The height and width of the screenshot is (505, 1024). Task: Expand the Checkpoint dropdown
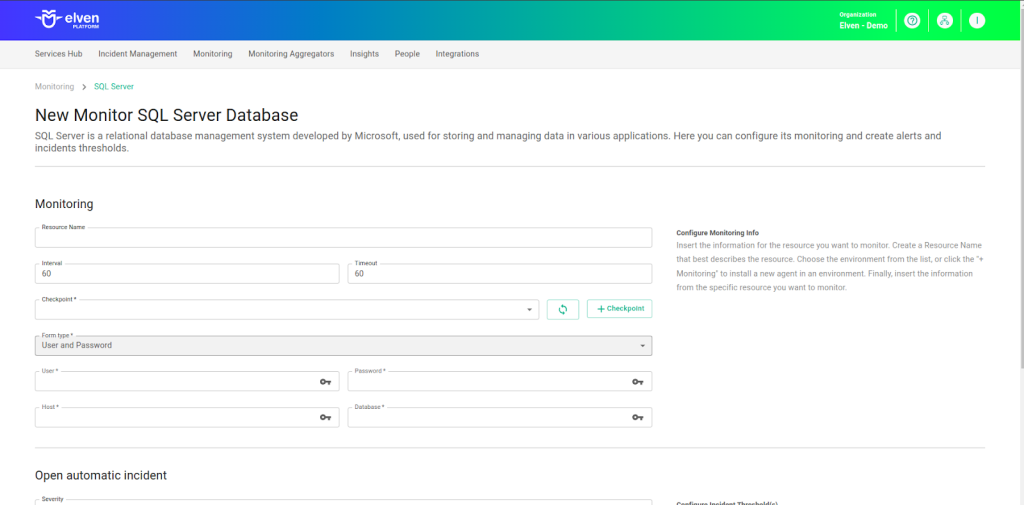click(x=287, y=310)
